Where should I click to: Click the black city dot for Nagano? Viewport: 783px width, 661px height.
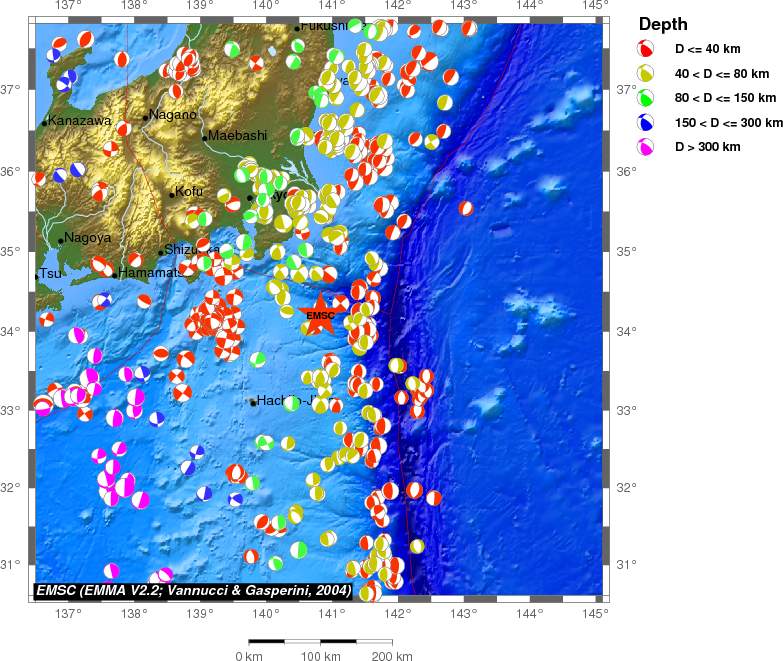(146, 117)
